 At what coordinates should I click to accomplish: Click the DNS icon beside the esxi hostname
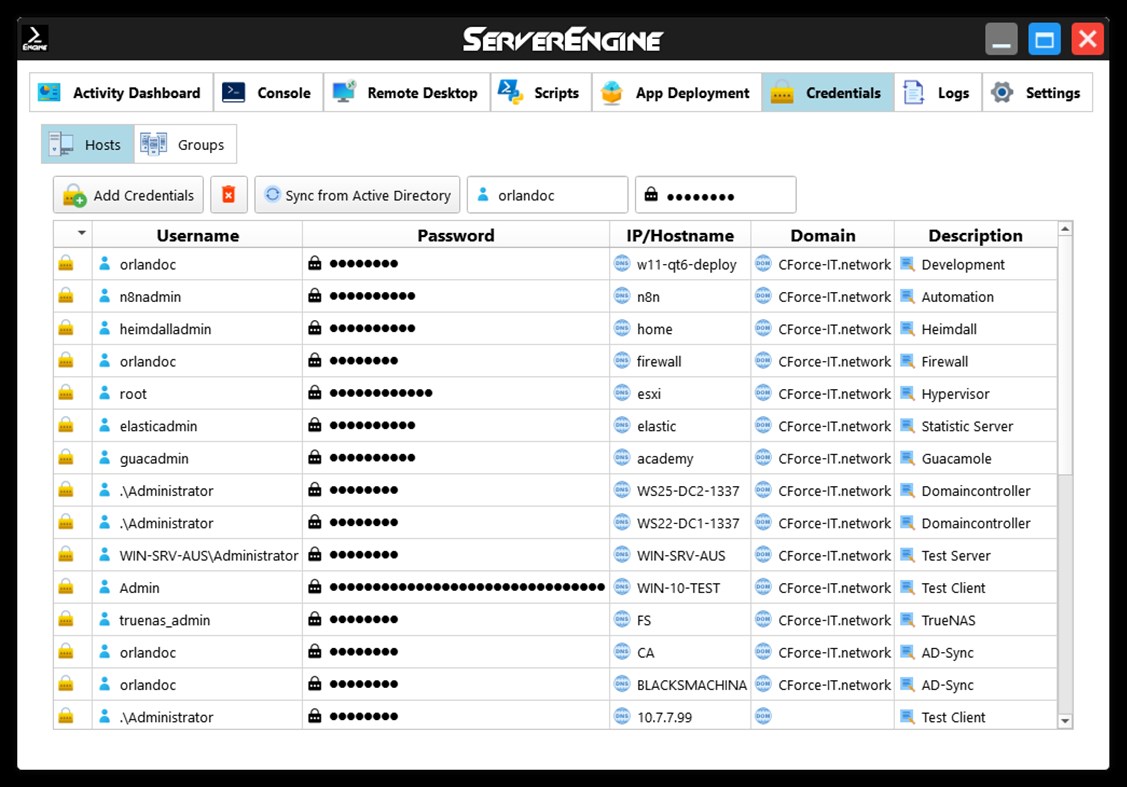click(622, 393)
